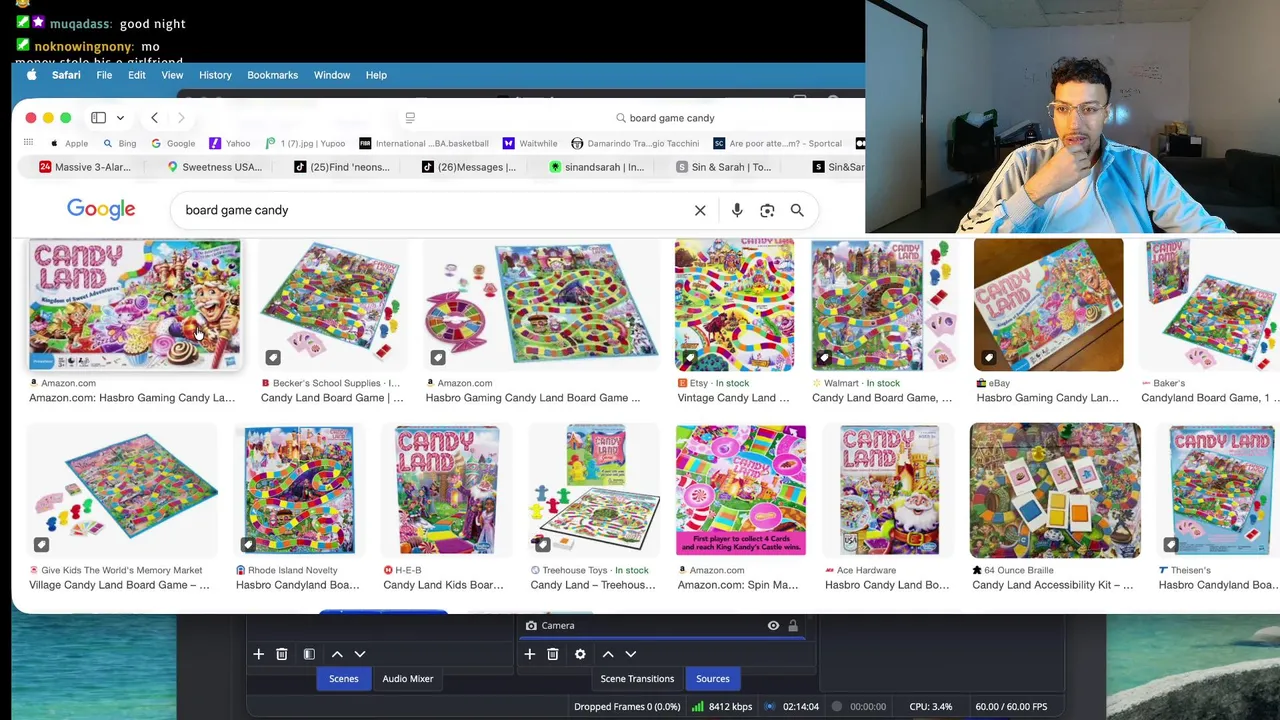The image size is (1280, 720).
Task: Click Village Candy Land Board Game link
Action: pos(119,585)
